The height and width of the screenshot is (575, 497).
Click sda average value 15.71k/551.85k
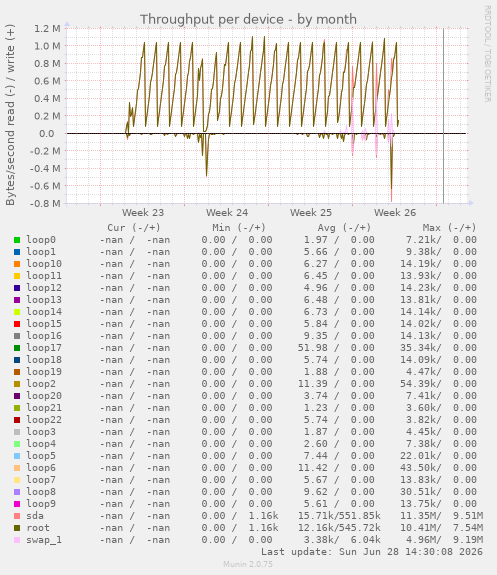pos(339,516)
